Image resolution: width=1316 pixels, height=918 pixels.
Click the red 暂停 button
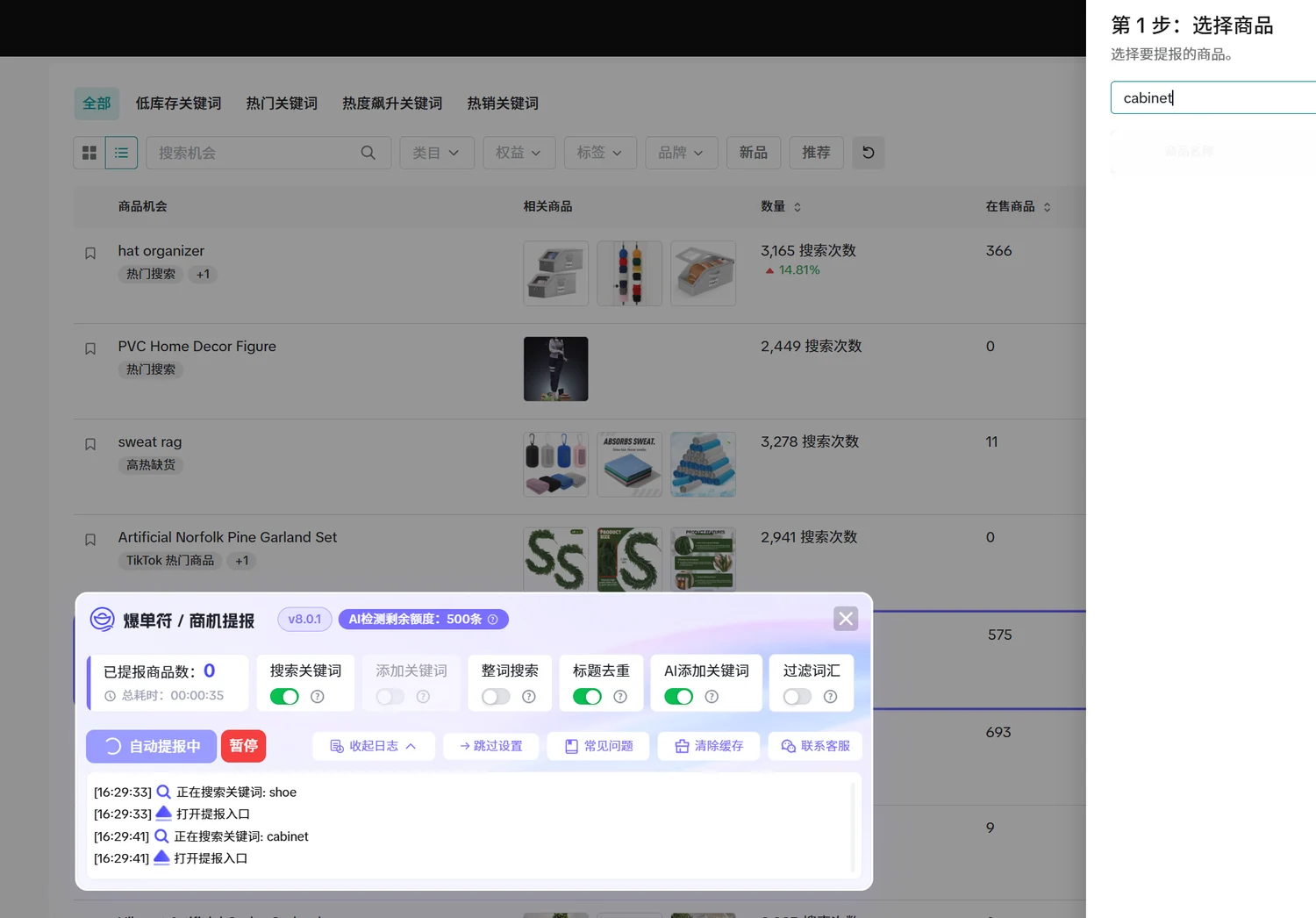[243, 746]
